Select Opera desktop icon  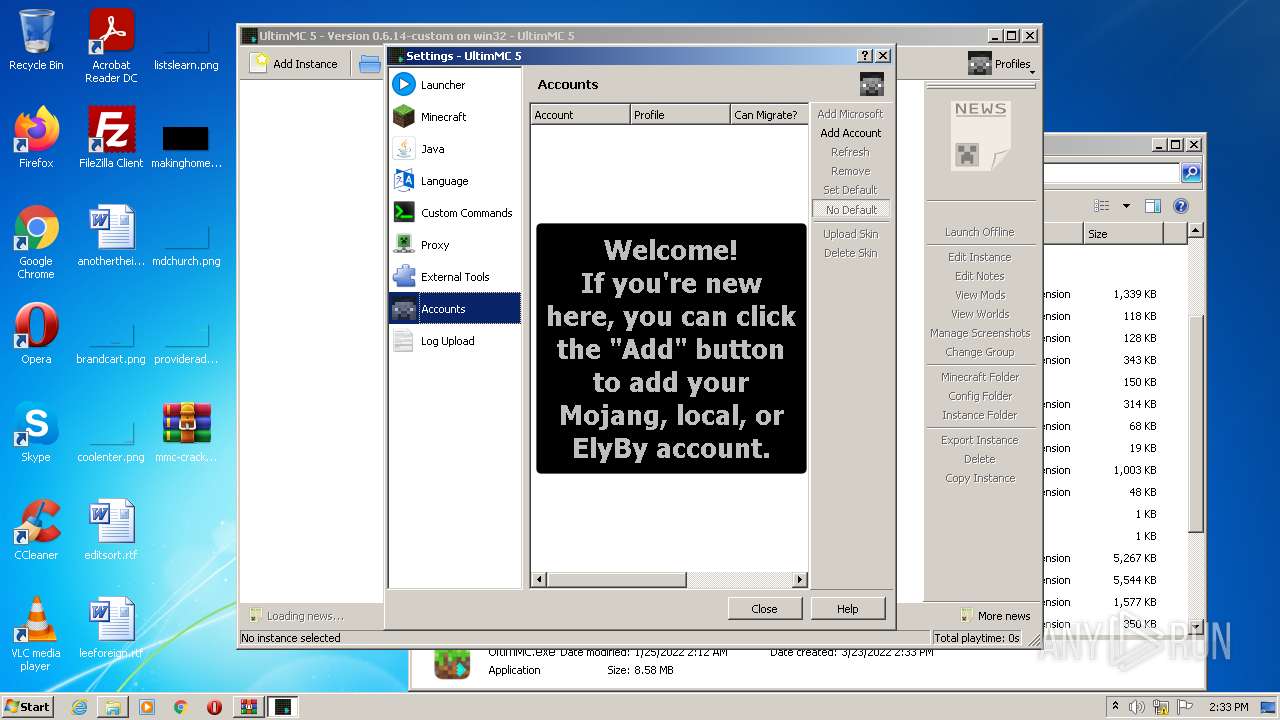(x=36, y=335)
